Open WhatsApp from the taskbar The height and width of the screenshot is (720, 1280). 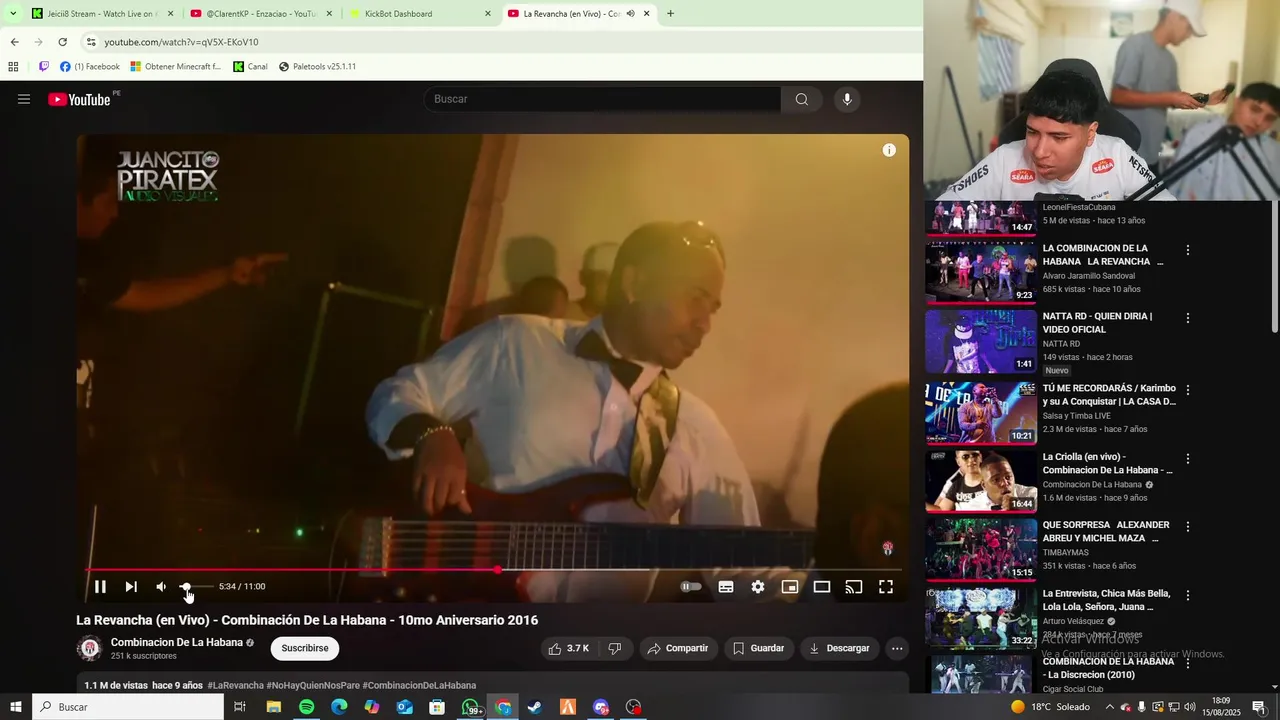(470, 707)
